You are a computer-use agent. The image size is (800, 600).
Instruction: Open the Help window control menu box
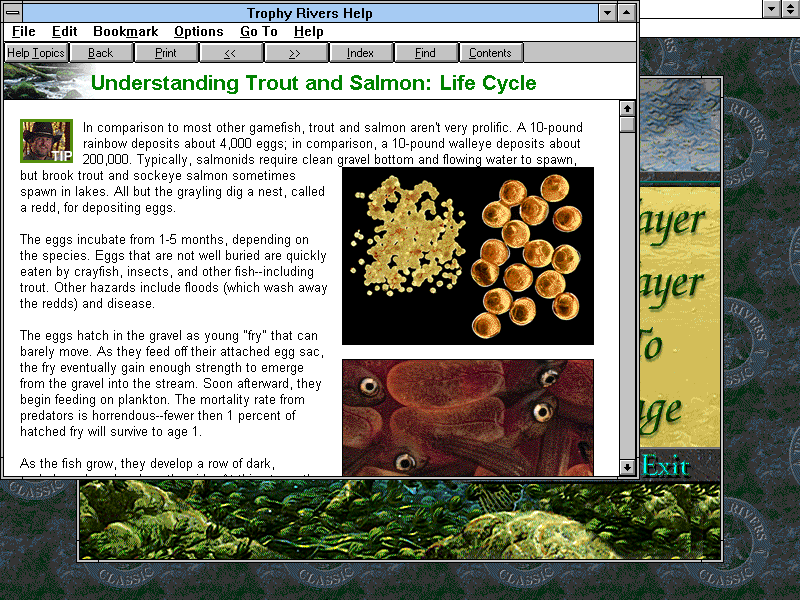14,13
